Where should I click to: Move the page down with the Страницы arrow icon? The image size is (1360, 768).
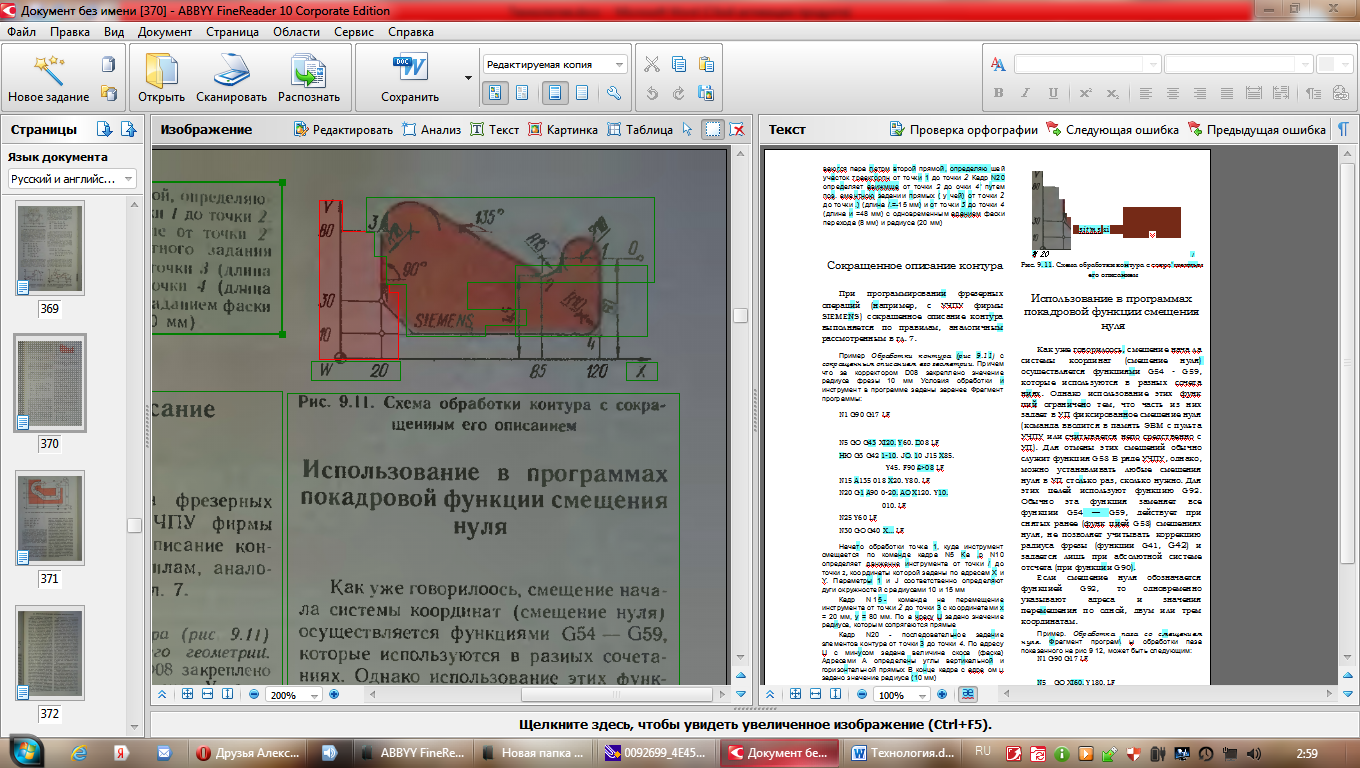click(104, 129)
